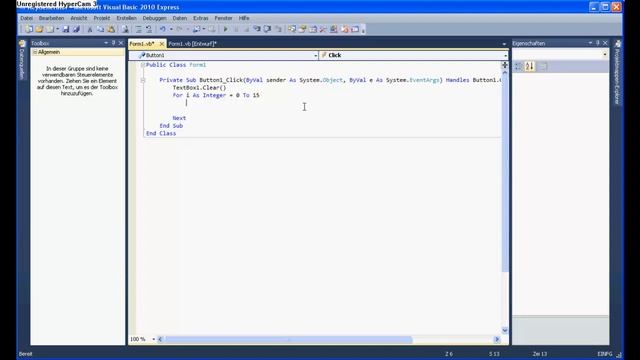Click the Redo arrow icon

(179, 29)
